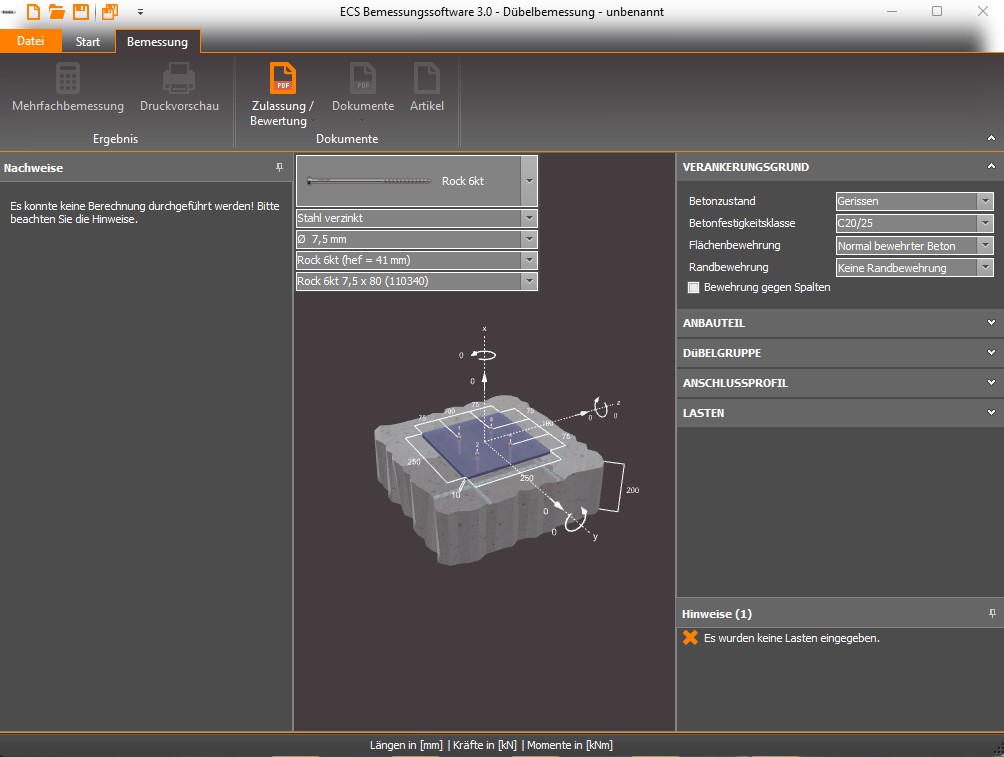Click the new document icon in title bar
The width and height of the screenshot is (1004, 757).
[34, 12]
